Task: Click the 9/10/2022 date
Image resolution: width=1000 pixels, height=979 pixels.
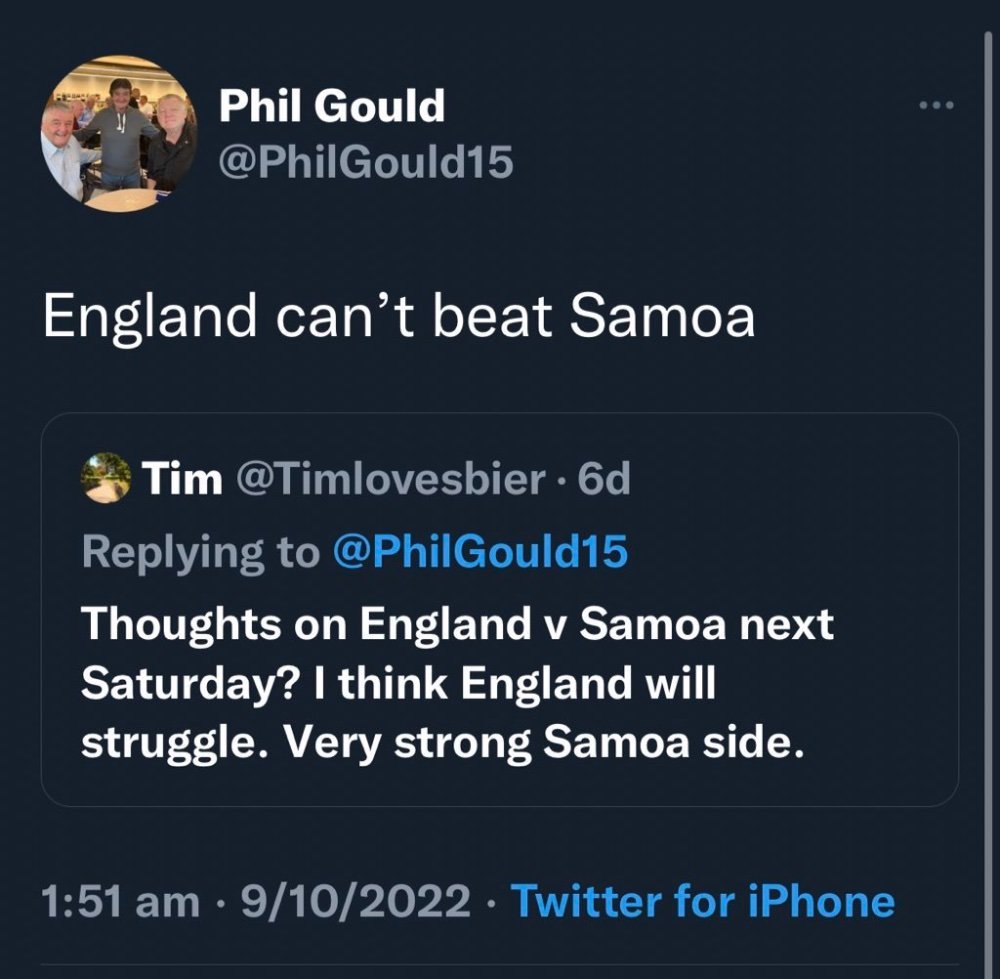Action: point(355,902)
